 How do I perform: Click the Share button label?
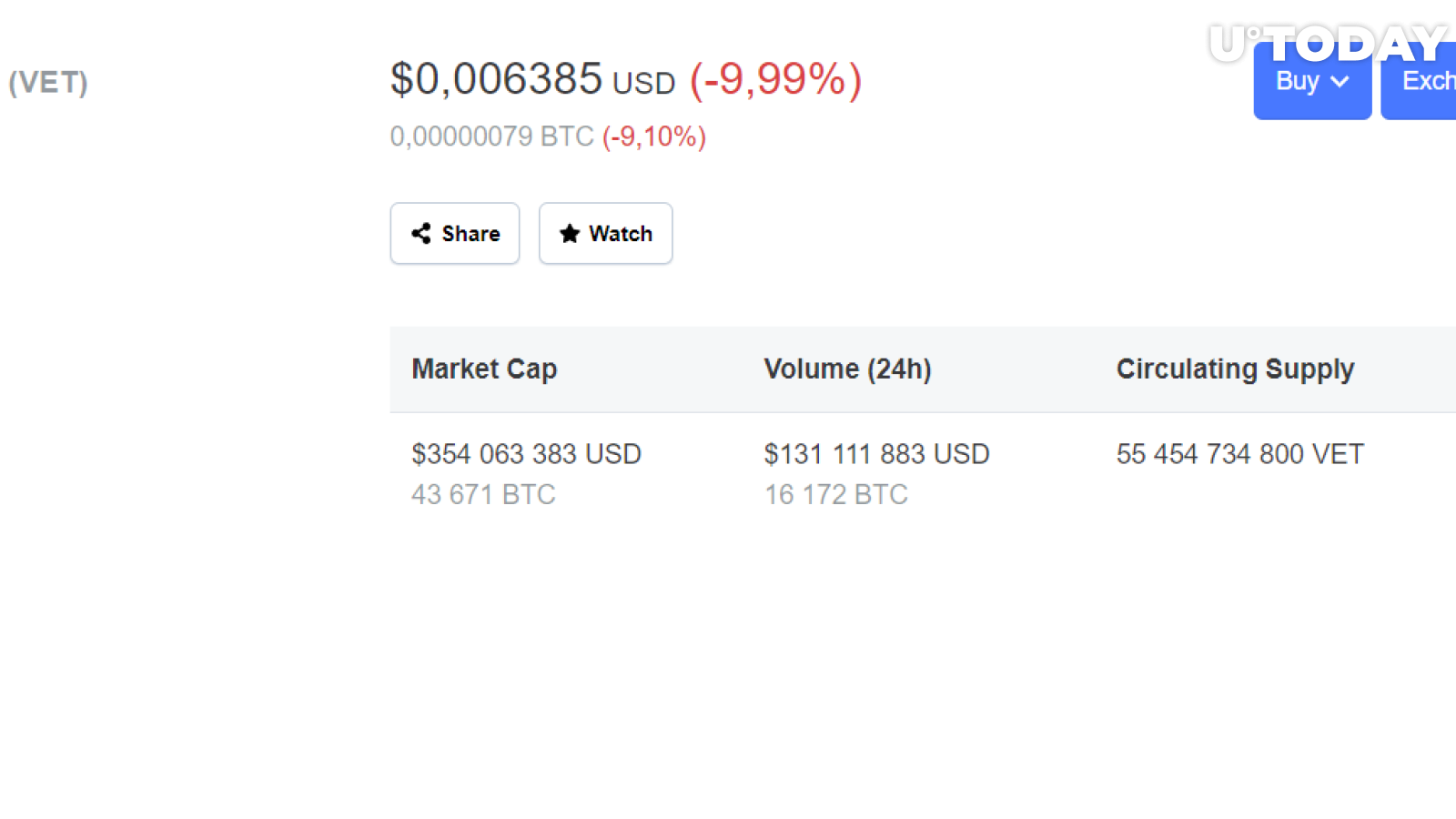click(470, 234)
